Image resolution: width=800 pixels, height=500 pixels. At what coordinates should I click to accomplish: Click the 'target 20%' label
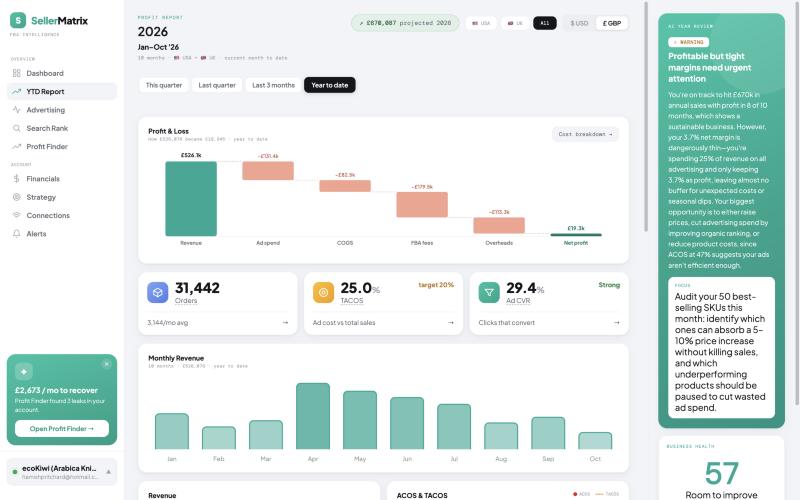pyautogui.click(x=436, y=285)
